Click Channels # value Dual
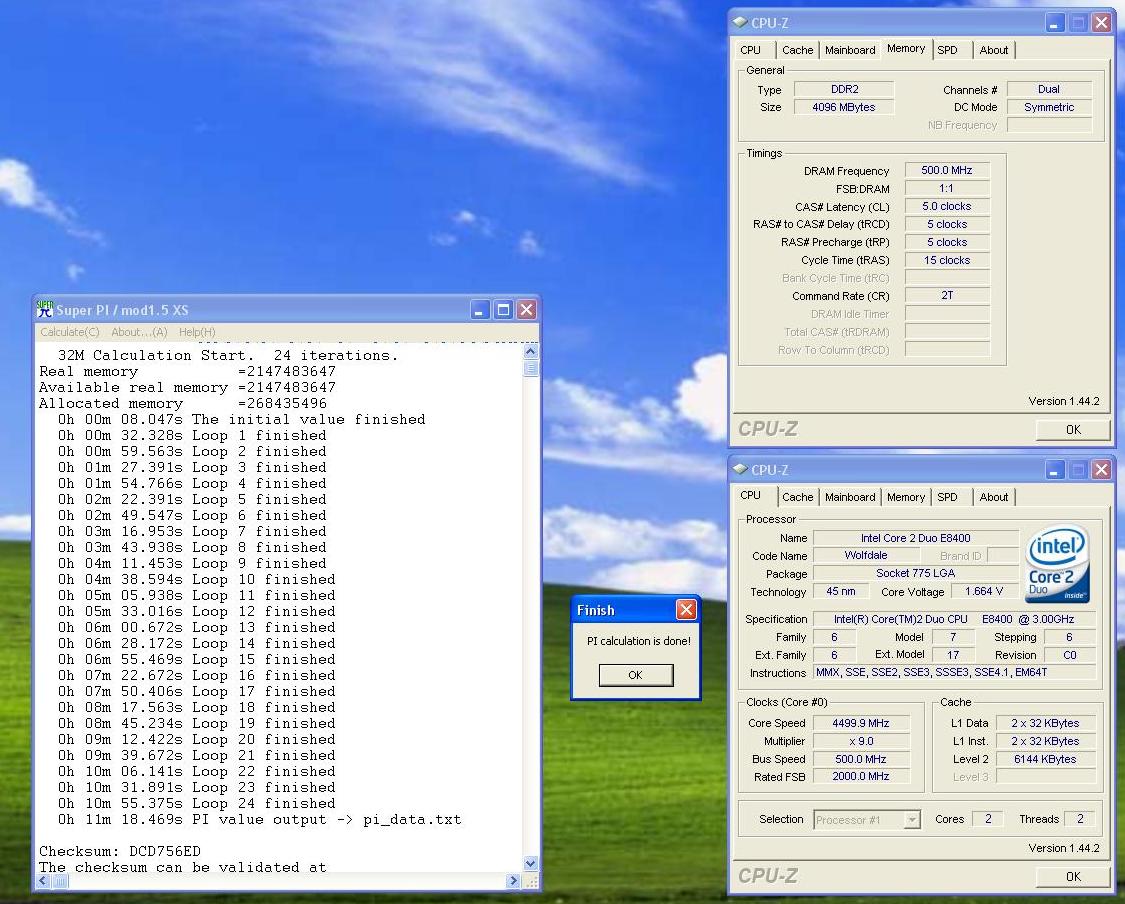Screen dimensions: 1125x904 pos(1049,90)
